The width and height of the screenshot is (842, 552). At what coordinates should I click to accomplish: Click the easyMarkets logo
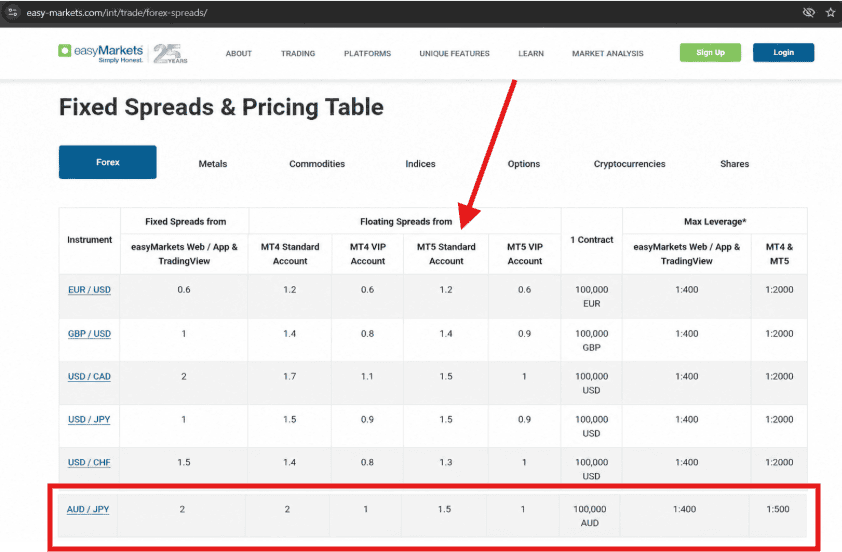click(101, 53)
